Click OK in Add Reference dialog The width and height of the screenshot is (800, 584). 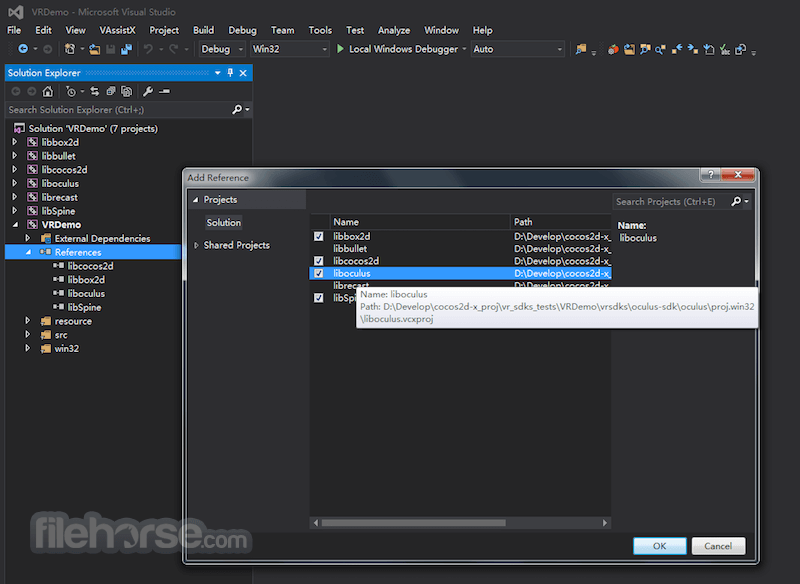pyautogui.click(x=660, y=546)
